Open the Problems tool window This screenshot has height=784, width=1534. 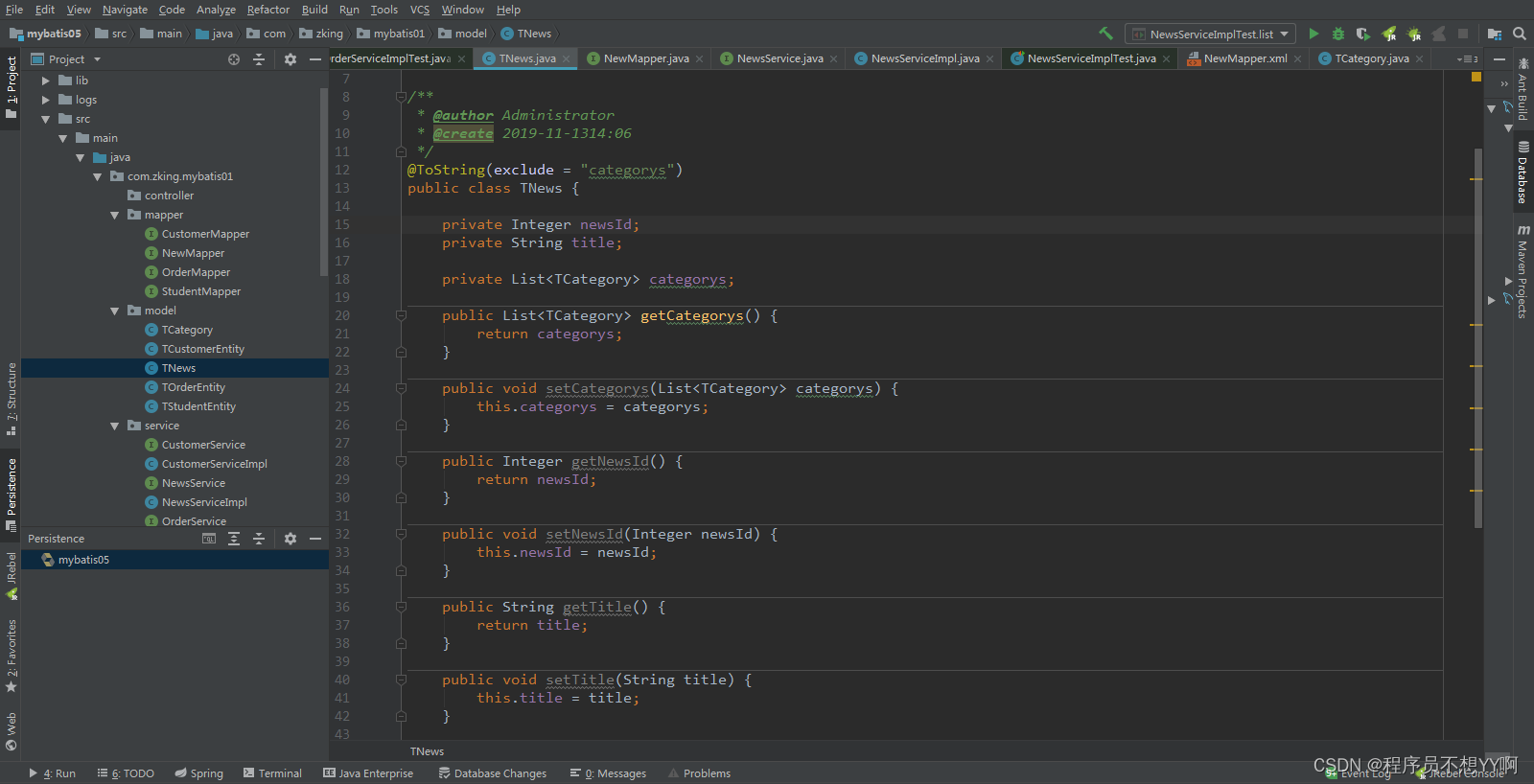pyautogui.click(x=699, y=773)
